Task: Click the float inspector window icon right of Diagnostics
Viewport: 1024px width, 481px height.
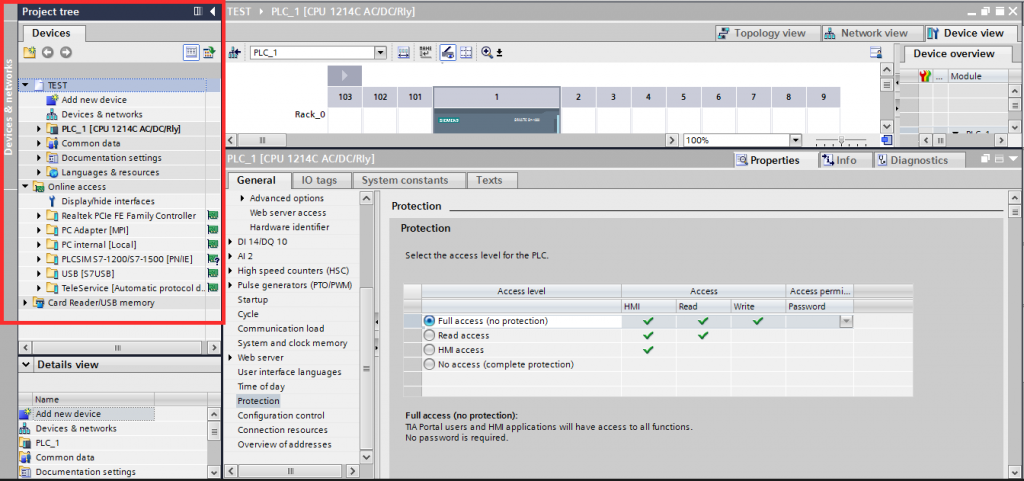Action: (x=987, y=159)
